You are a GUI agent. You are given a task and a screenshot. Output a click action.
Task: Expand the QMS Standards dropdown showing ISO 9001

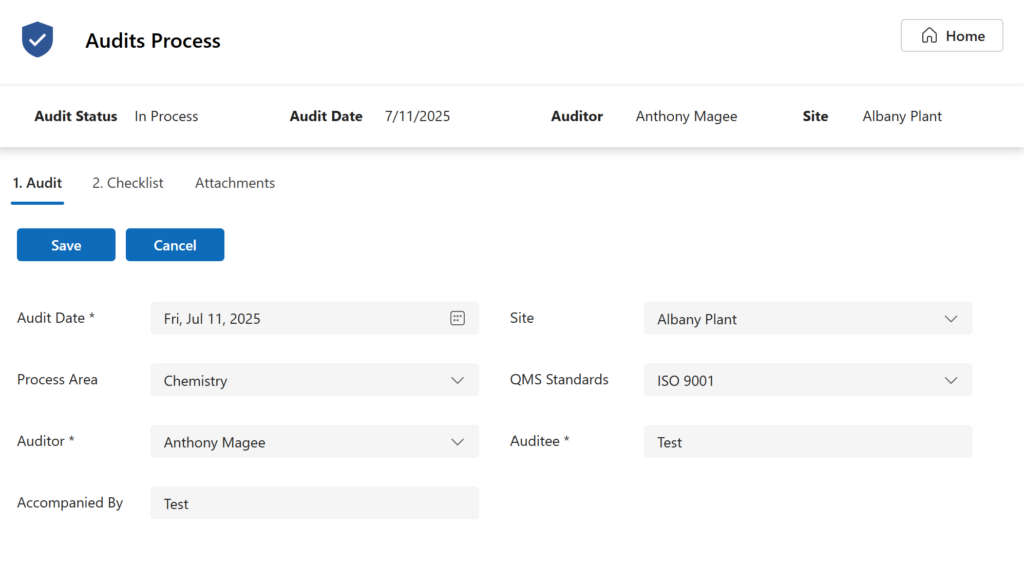808,380
